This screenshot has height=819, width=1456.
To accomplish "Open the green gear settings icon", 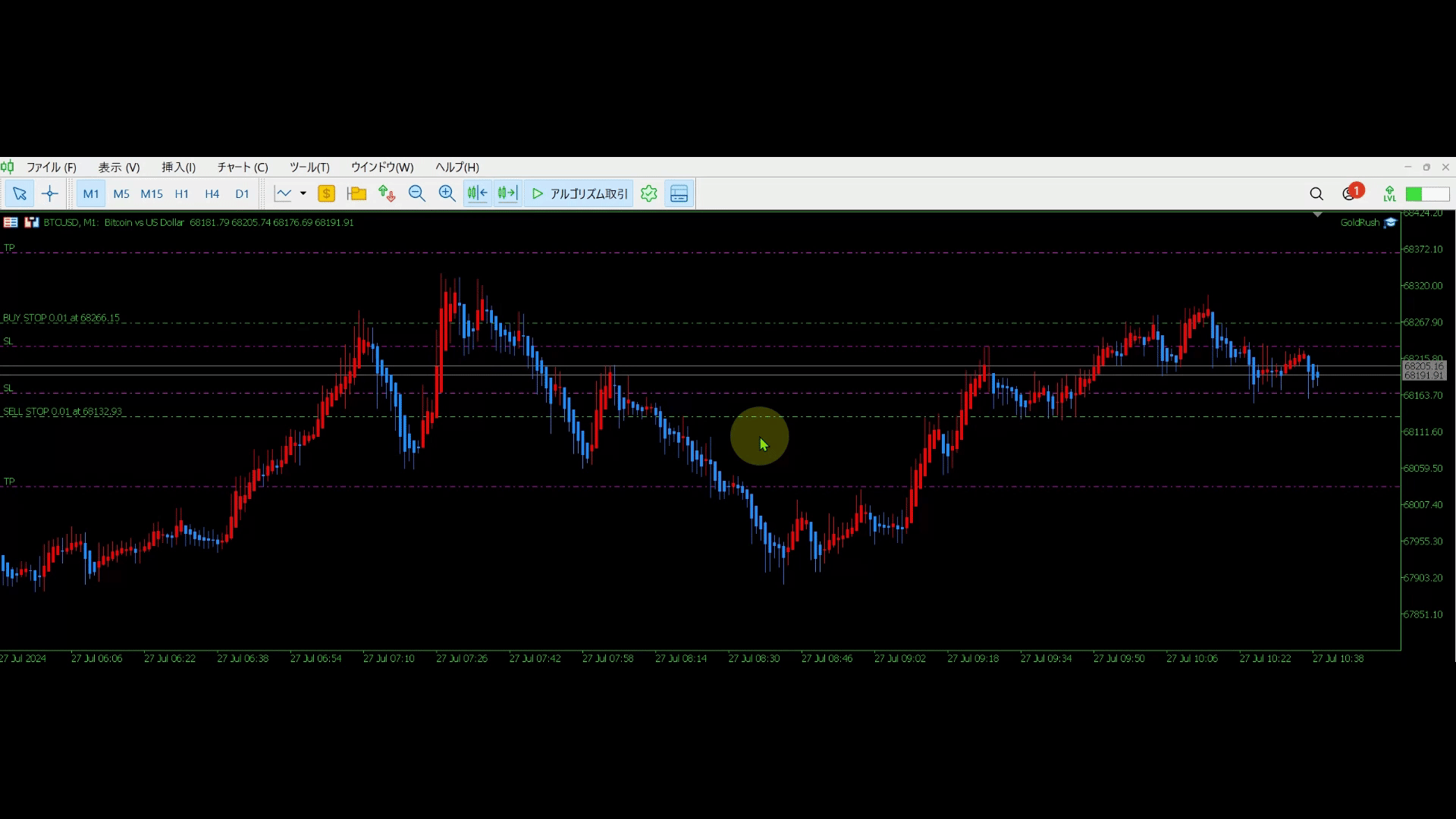I will click(648, 194).
